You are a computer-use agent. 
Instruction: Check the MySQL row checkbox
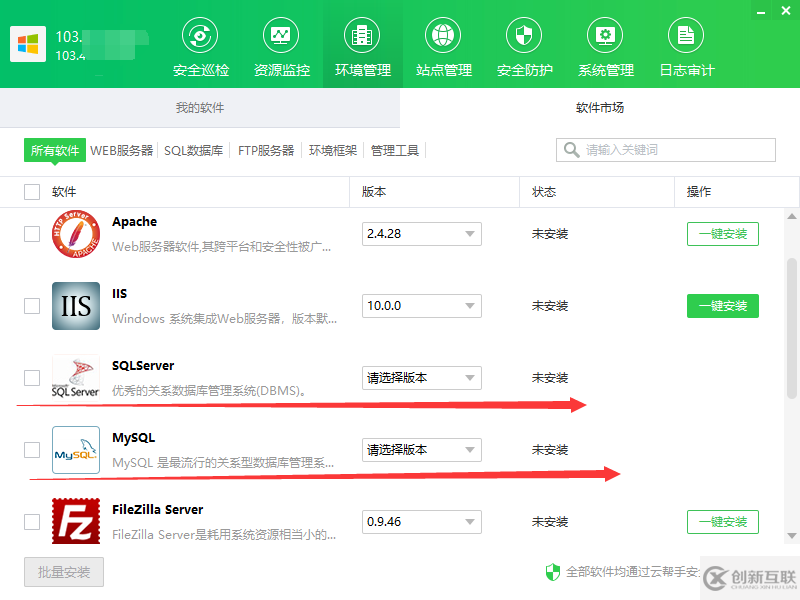coord(32,450)
